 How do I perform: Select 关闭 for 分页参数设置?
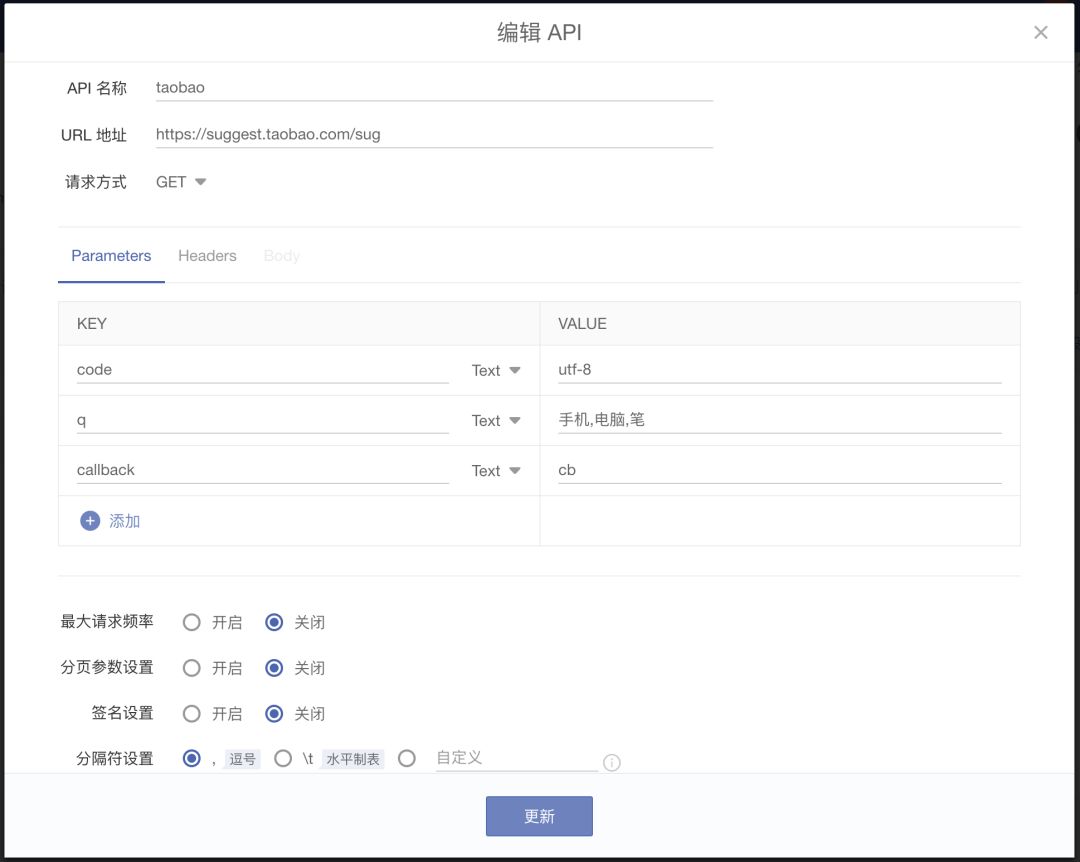274,668
